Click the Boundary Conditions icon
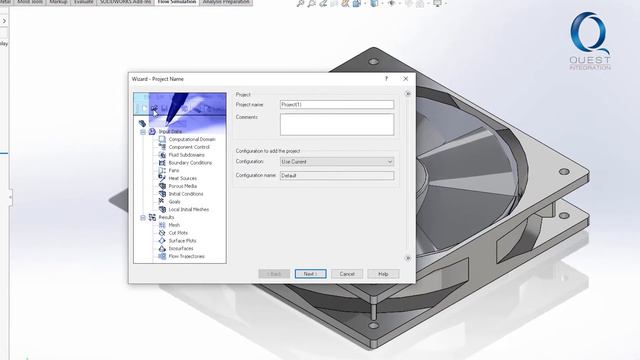 [162, 162]
